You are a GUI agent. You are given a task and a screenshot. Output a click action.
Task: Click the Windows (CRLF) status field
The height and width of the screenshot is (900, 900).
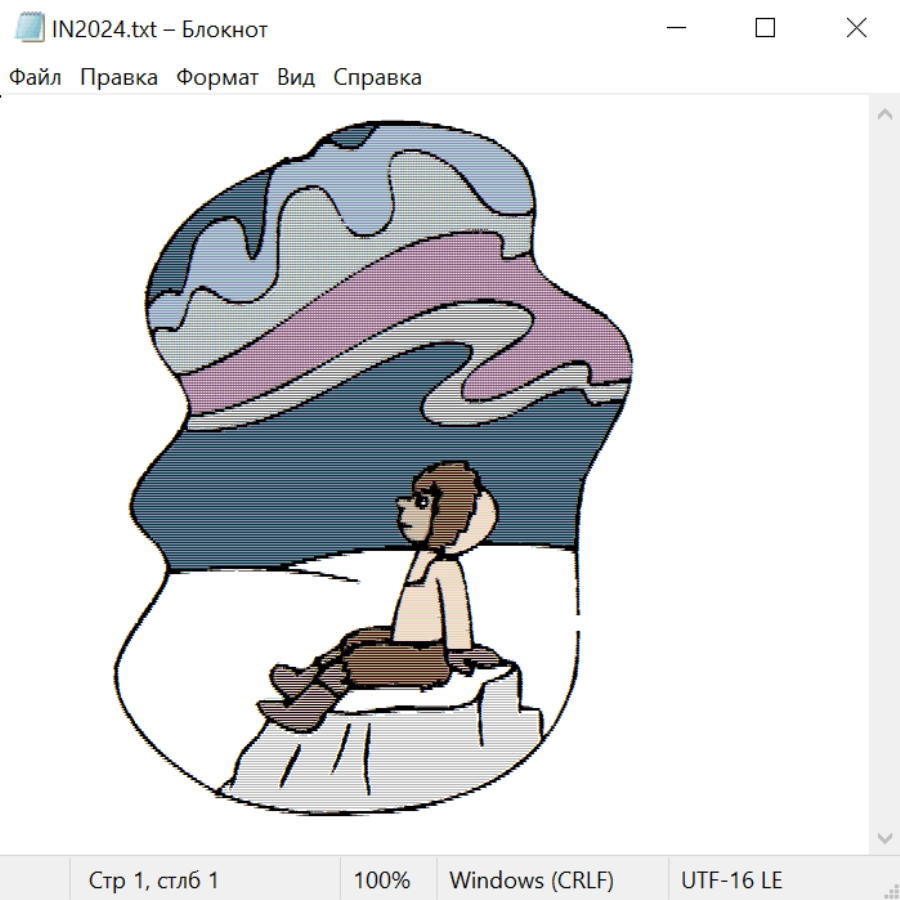point(531,880)
